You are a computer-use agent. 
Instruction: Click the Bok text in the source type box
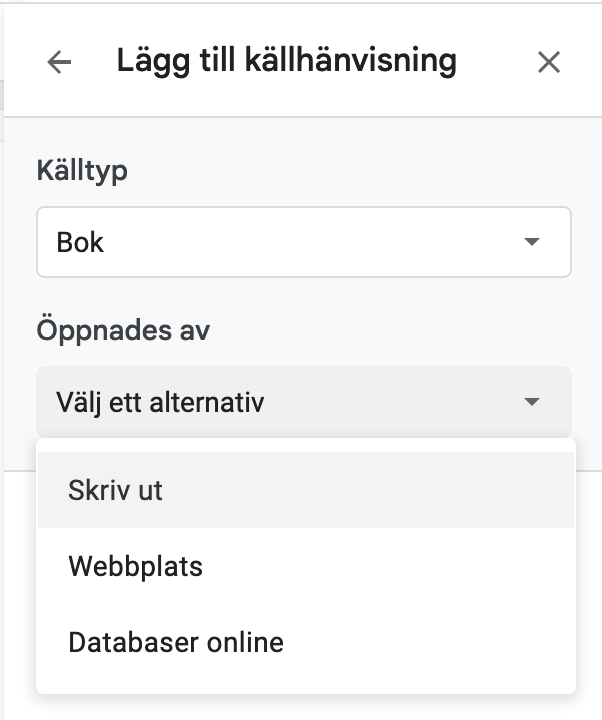(80, 242)
